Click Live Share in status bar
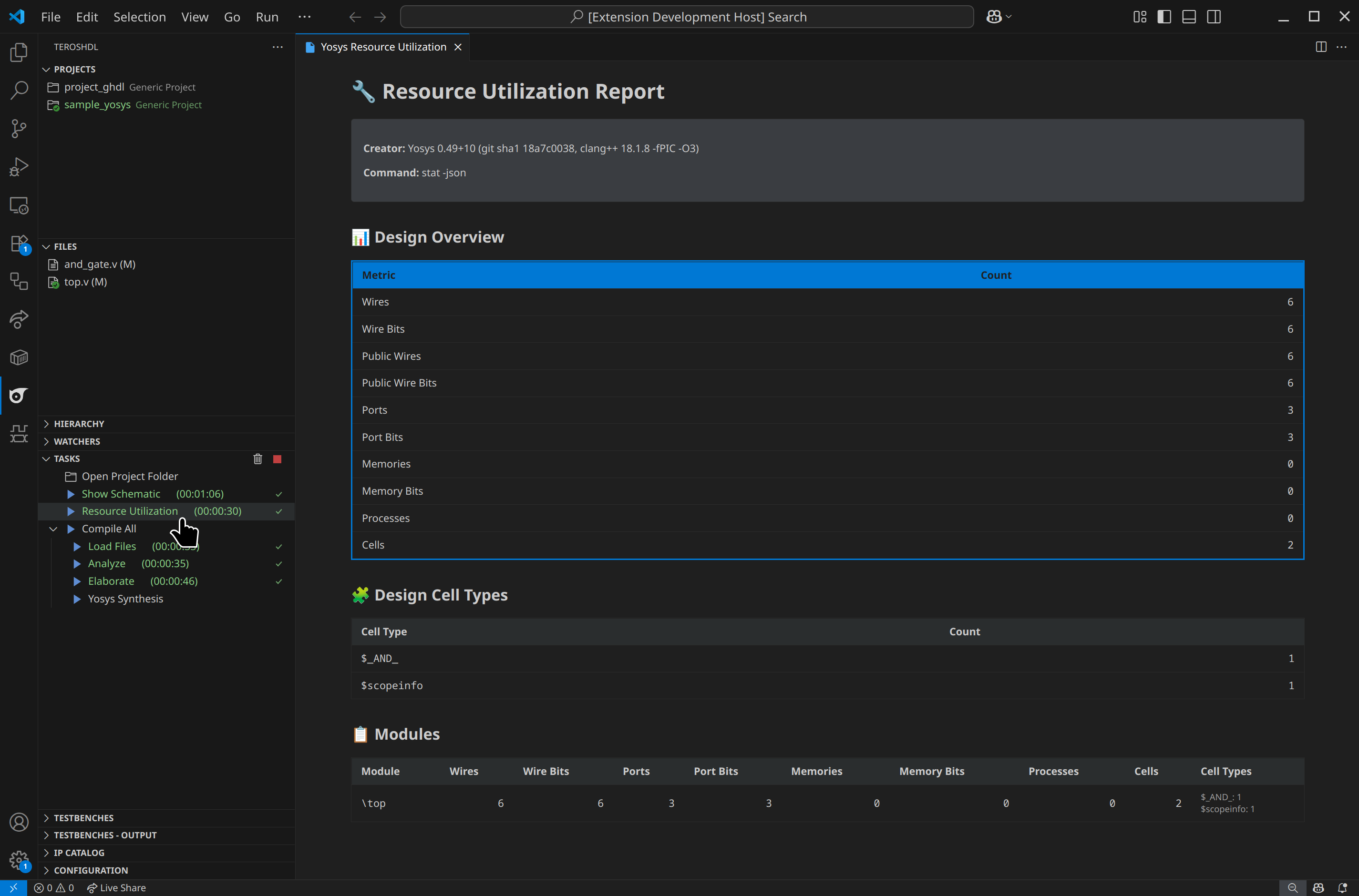The image size is (1359, 896). point(116,887)
